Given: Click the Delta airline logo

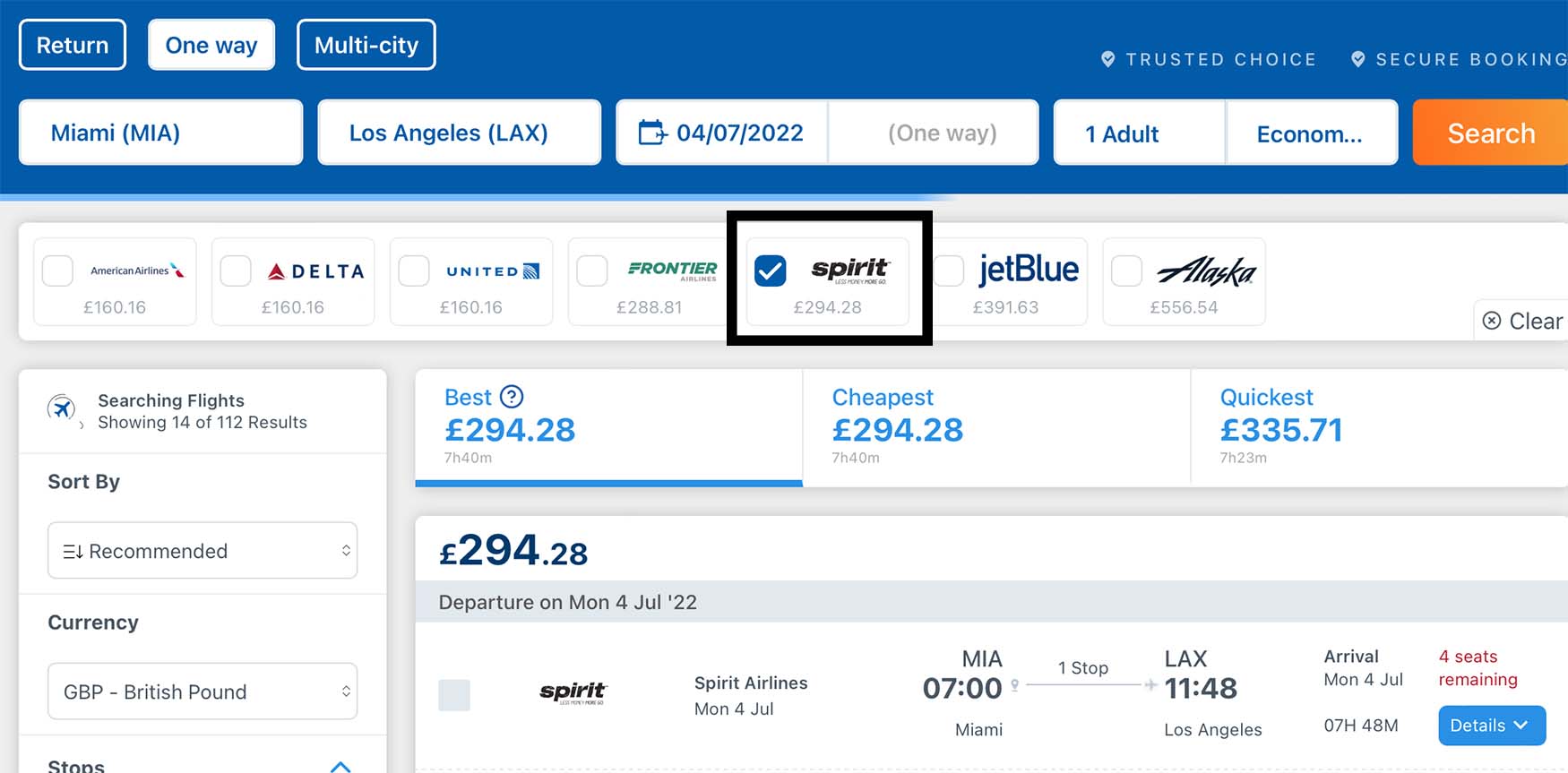Looking at the screenshot, I should pos(316,271).
